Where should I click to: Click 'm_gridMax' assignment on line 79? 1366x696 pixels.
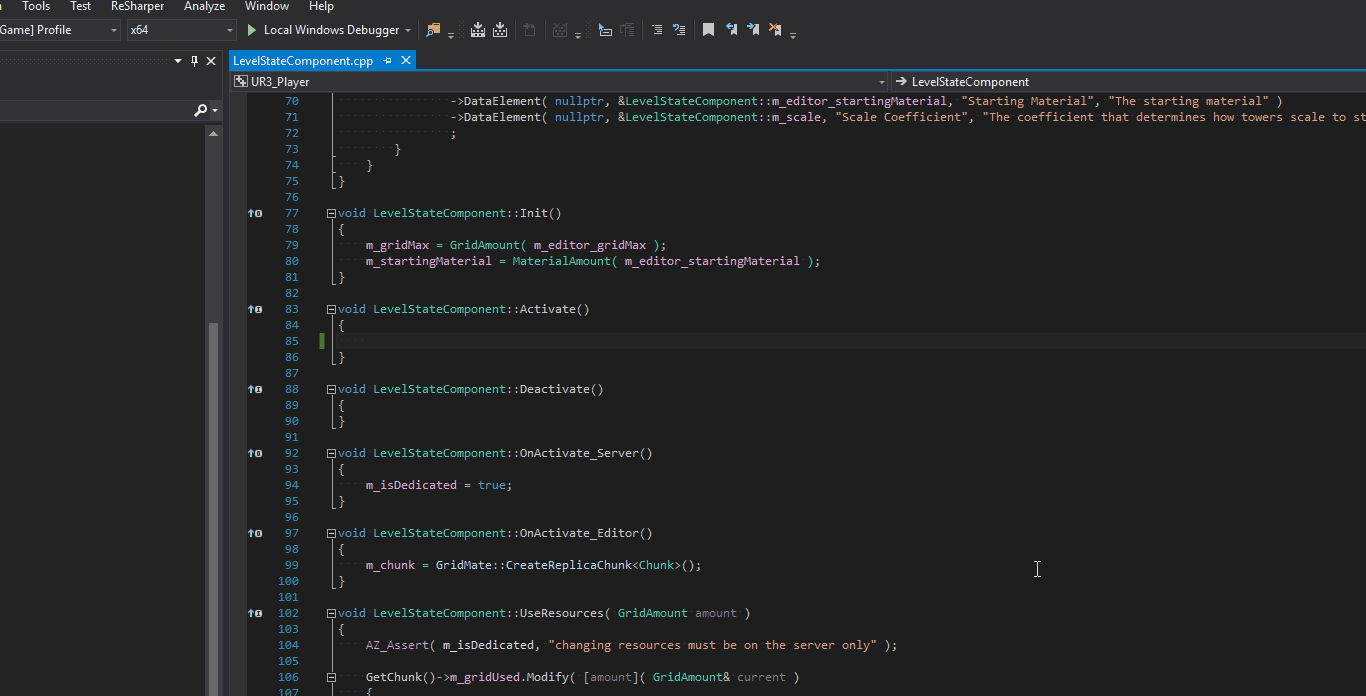[396, 245]
